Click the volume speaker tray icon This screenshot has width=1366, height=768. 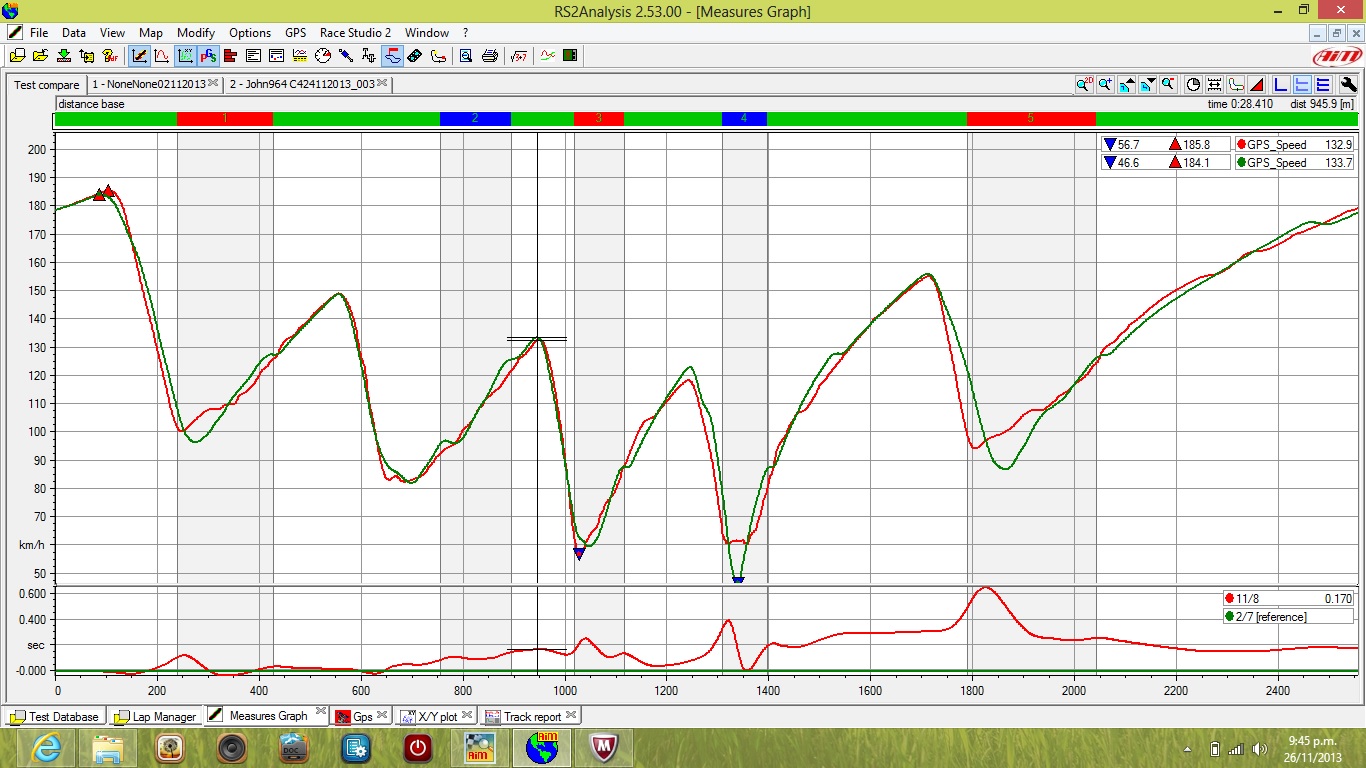1259,748
